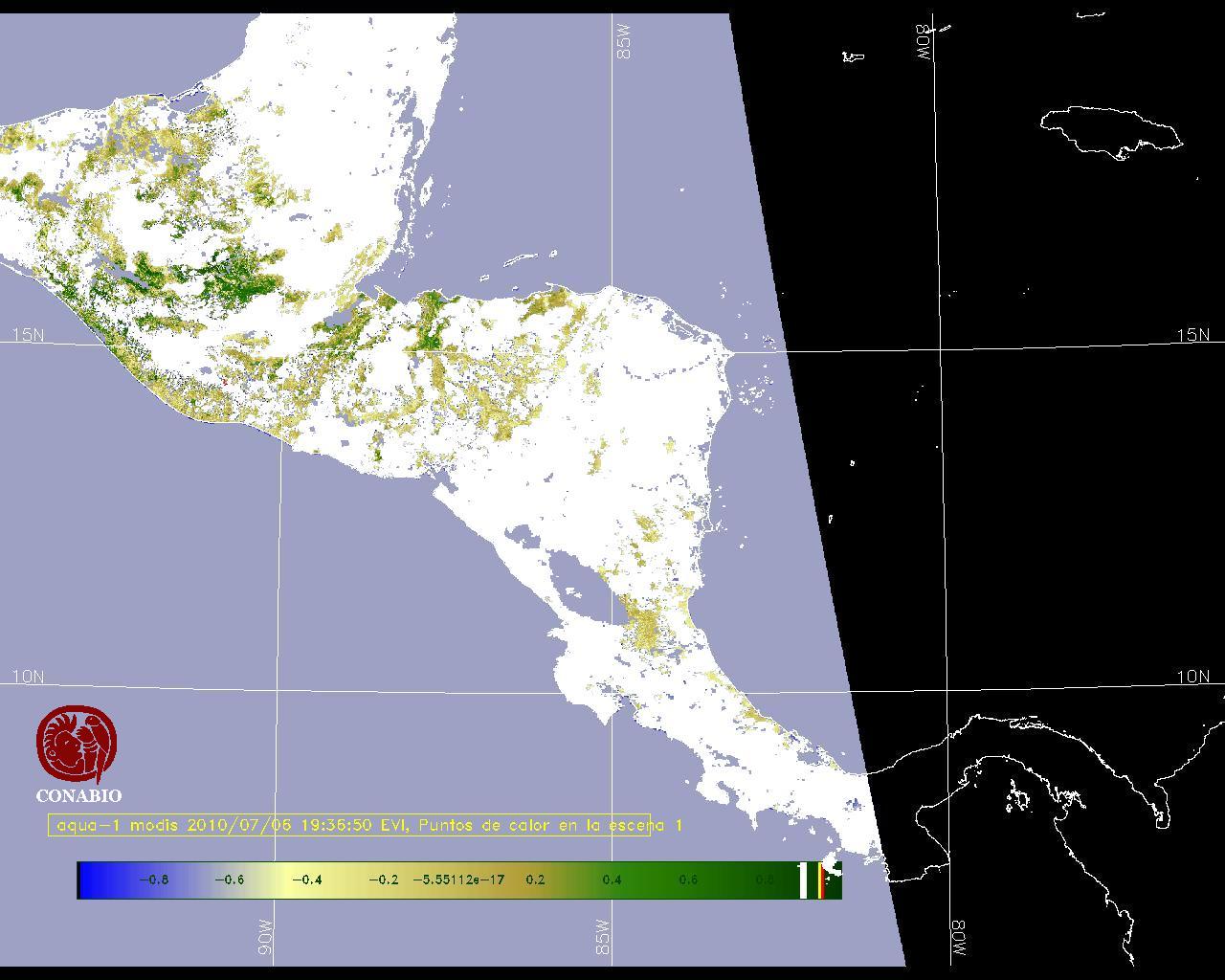The image size is (1225, 980).
Task: Click the 10N label on right edge
Action: 1192,677
